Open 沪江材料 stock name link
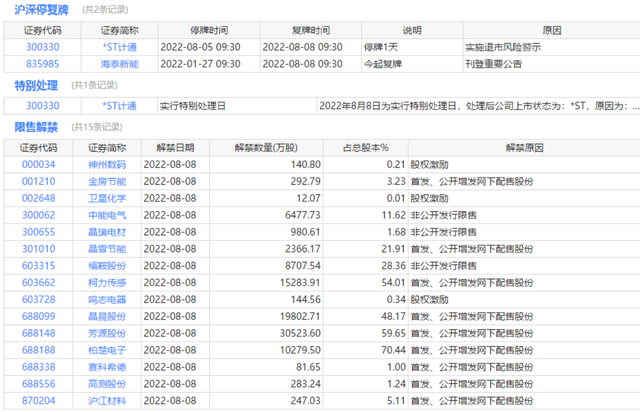The height and width of the screenshot is (412, 640). coord(107,401)
